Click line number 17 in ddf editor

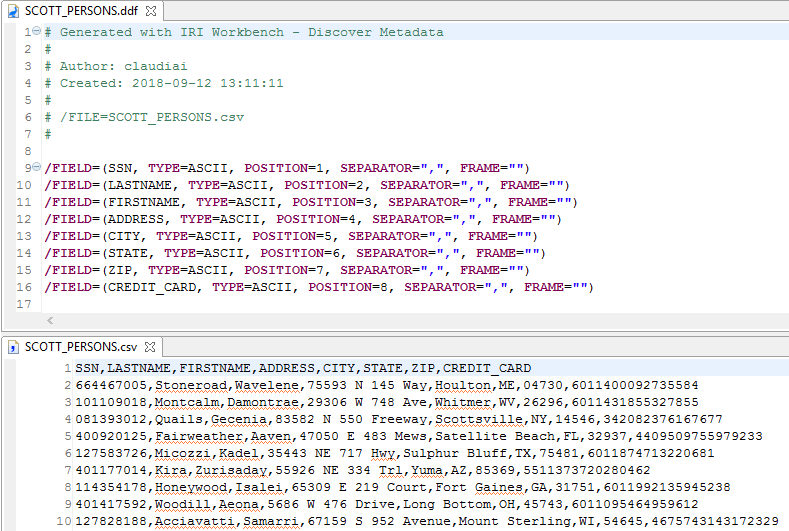[24, 305]
